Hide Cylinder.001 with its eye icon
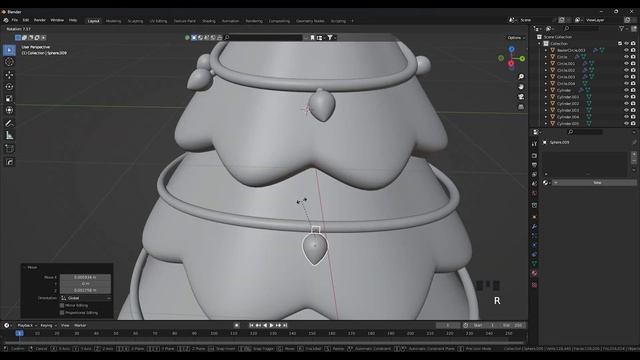This screenshot has height=360, width=640. 626,97
